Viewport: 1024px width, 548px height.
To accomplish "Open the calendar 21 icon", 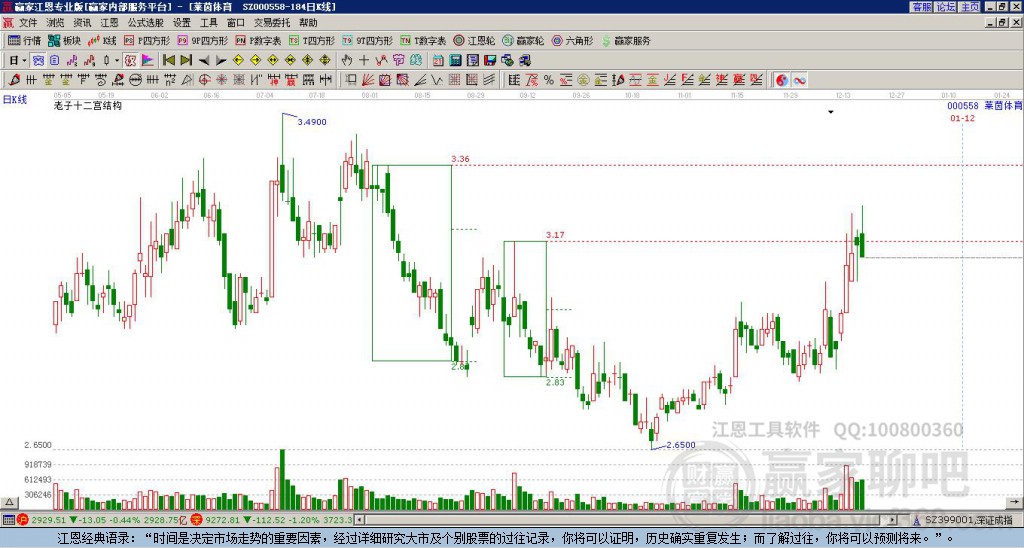I will (x=438, y=61).
